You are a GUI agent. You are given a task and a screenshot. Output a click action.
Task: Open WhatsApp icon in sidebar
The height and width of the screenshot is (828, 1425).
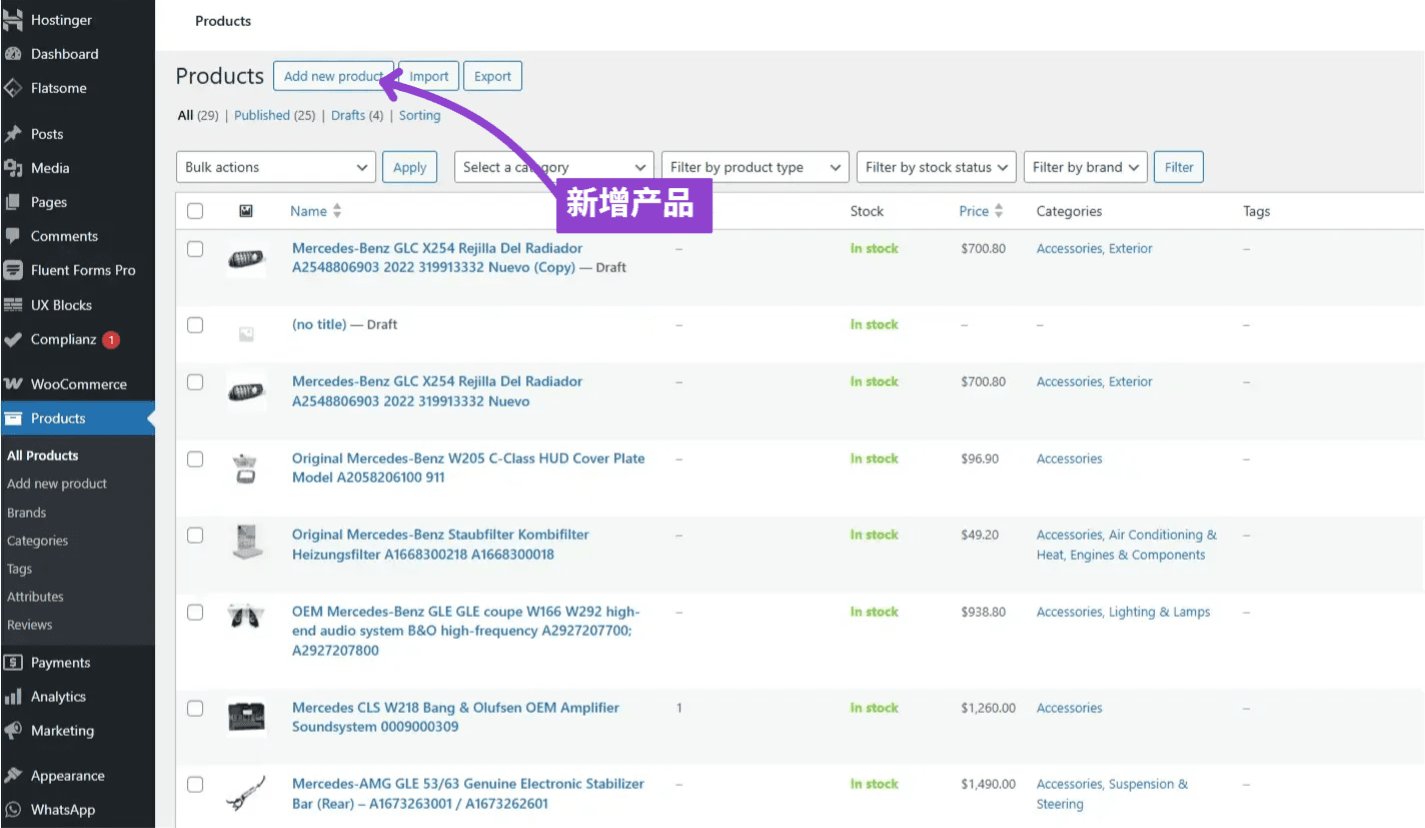[13, 810]
